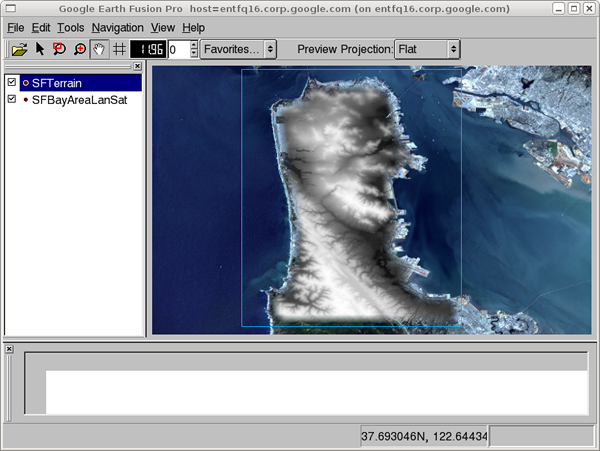Select SFBayAreaLanSat in the layer list
Viewport: 600px width, 451px height.
click(79, 100)
